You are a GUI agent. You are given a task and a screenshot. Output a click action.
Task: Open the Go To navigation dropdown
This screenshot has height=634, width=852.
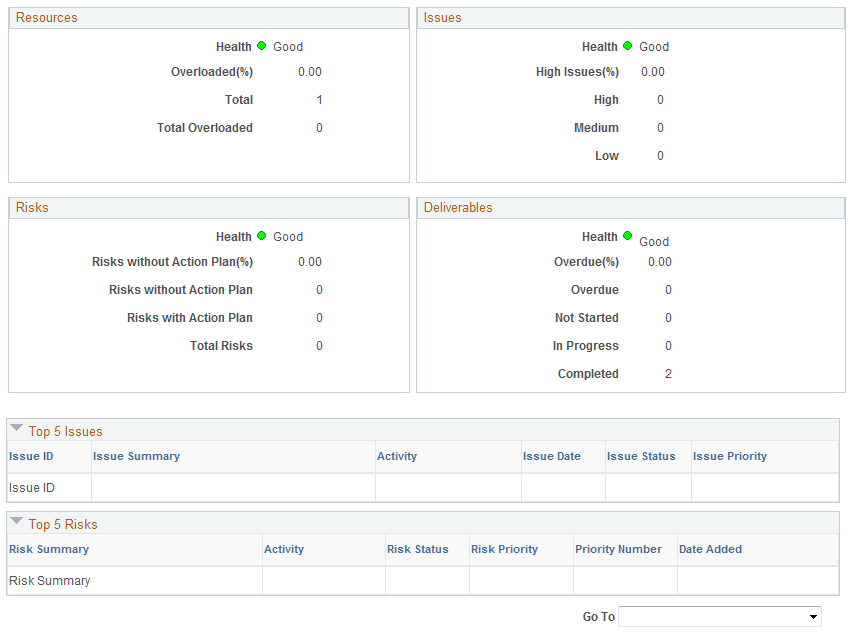point(720,616)
